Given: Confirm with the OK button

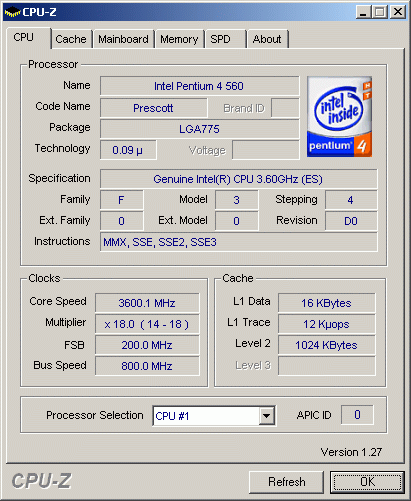Looking at the screenshot, I should point(367,482).
